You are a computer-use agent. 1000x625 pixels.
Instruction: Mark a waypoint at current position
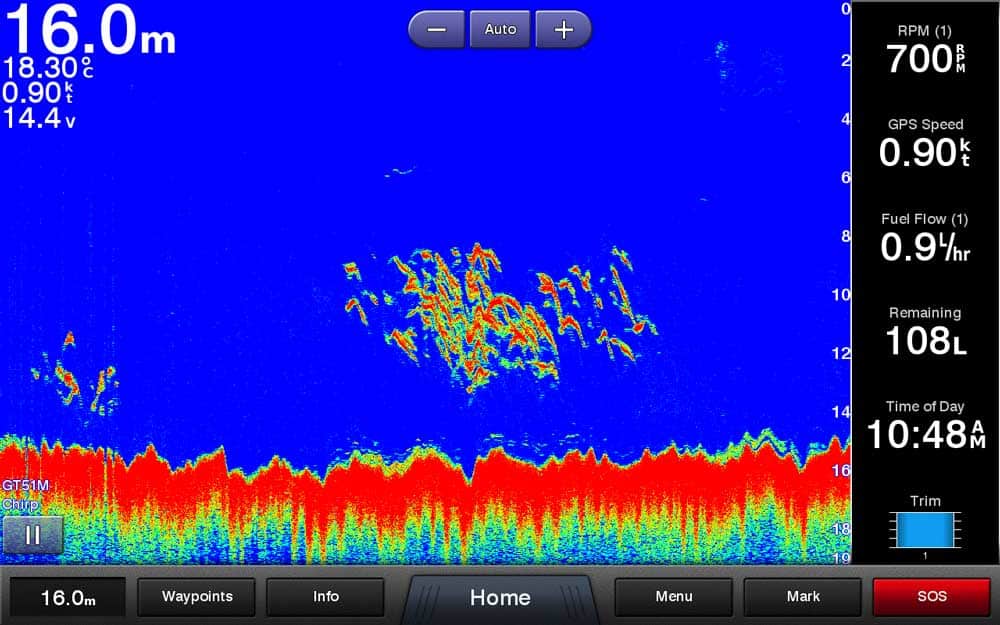pyautogui.click(x=803, y=597)
